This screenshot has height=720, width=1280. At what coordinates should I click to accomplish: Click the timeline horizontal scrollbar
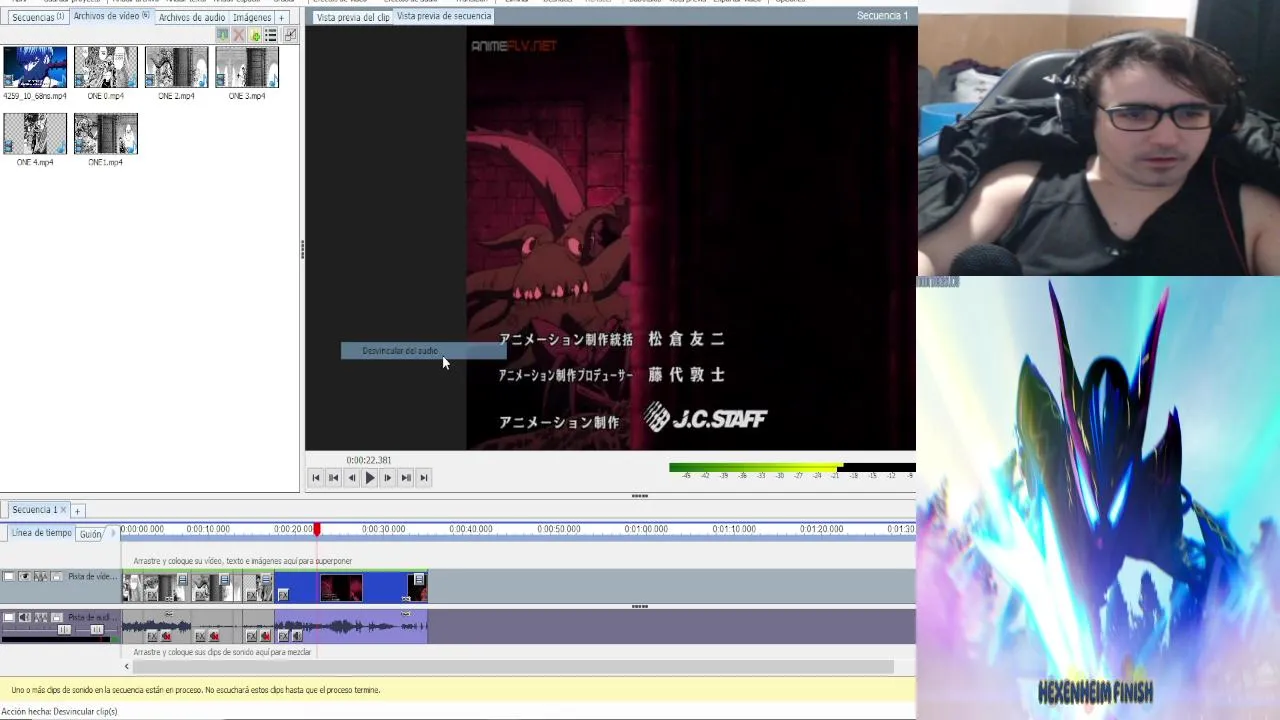(513, 666)
